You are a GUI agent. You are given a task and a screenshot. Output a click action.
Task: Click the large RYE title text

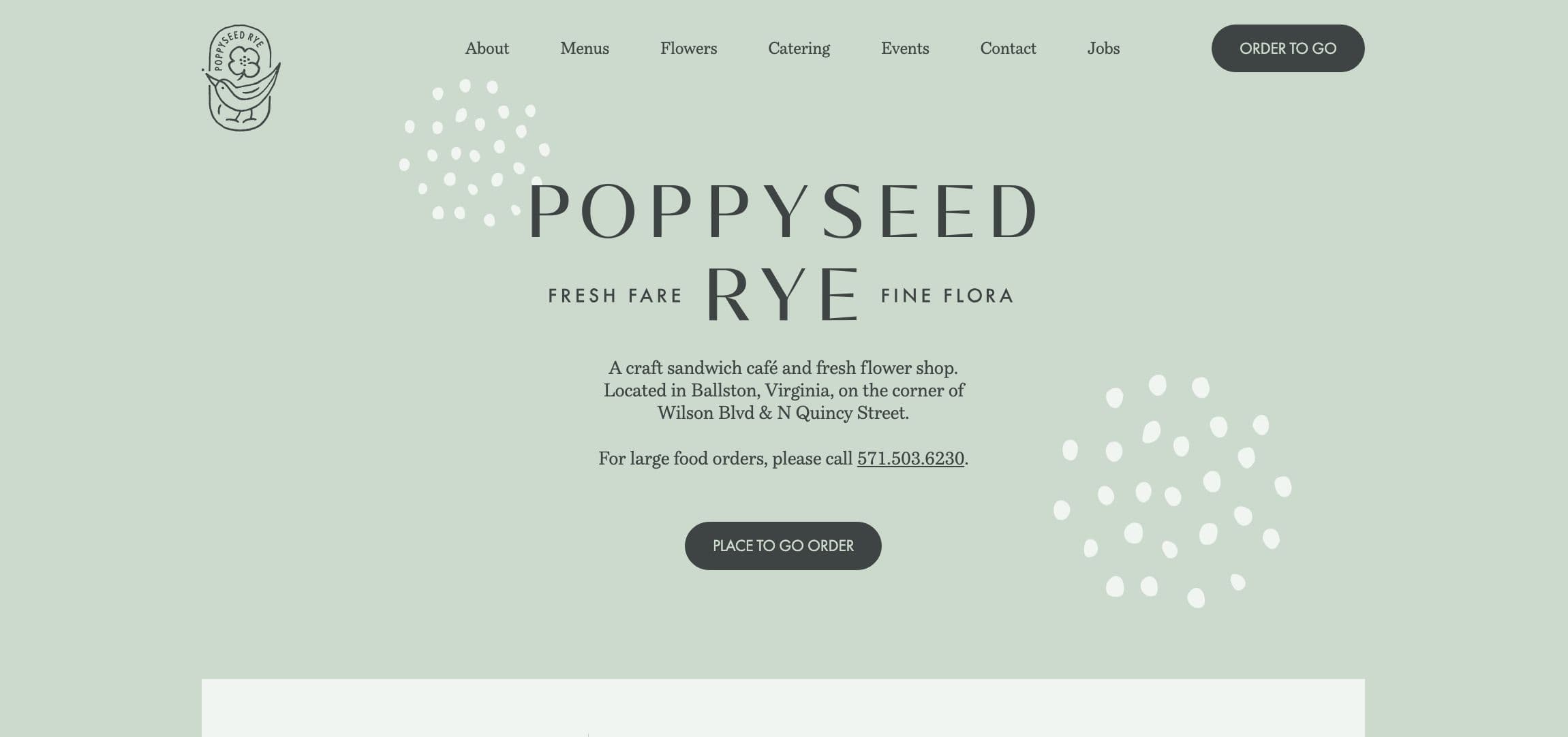coord(782,294)
